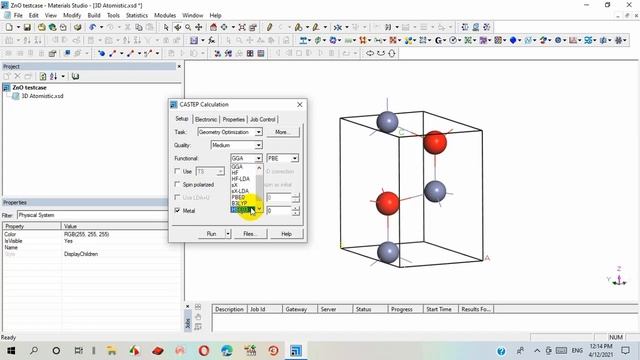Open the Build menu
The width and height of the screenshot is (640, 360).
click(94, 16)
